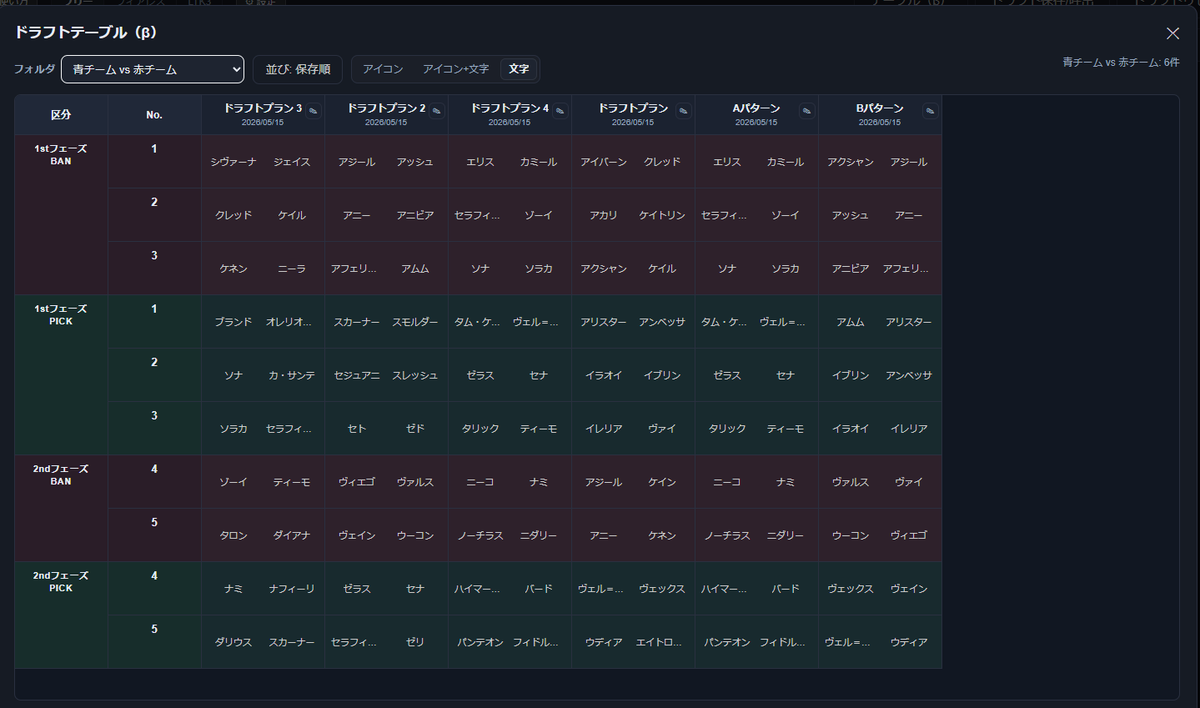Image resolution: width=1200 pixels, height=708 pixels.
Task: Click タリック in the ドラフトプラン 4 column
Action: point(480,429)
